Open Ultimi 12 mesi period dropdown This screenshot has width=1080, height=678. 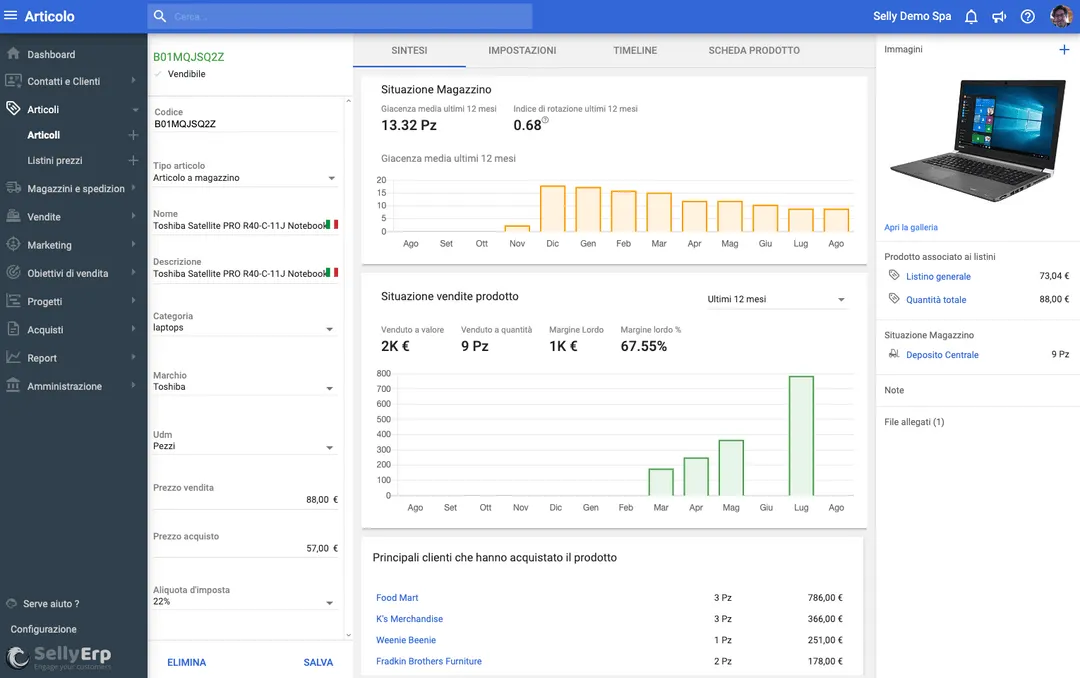(776, 299)
